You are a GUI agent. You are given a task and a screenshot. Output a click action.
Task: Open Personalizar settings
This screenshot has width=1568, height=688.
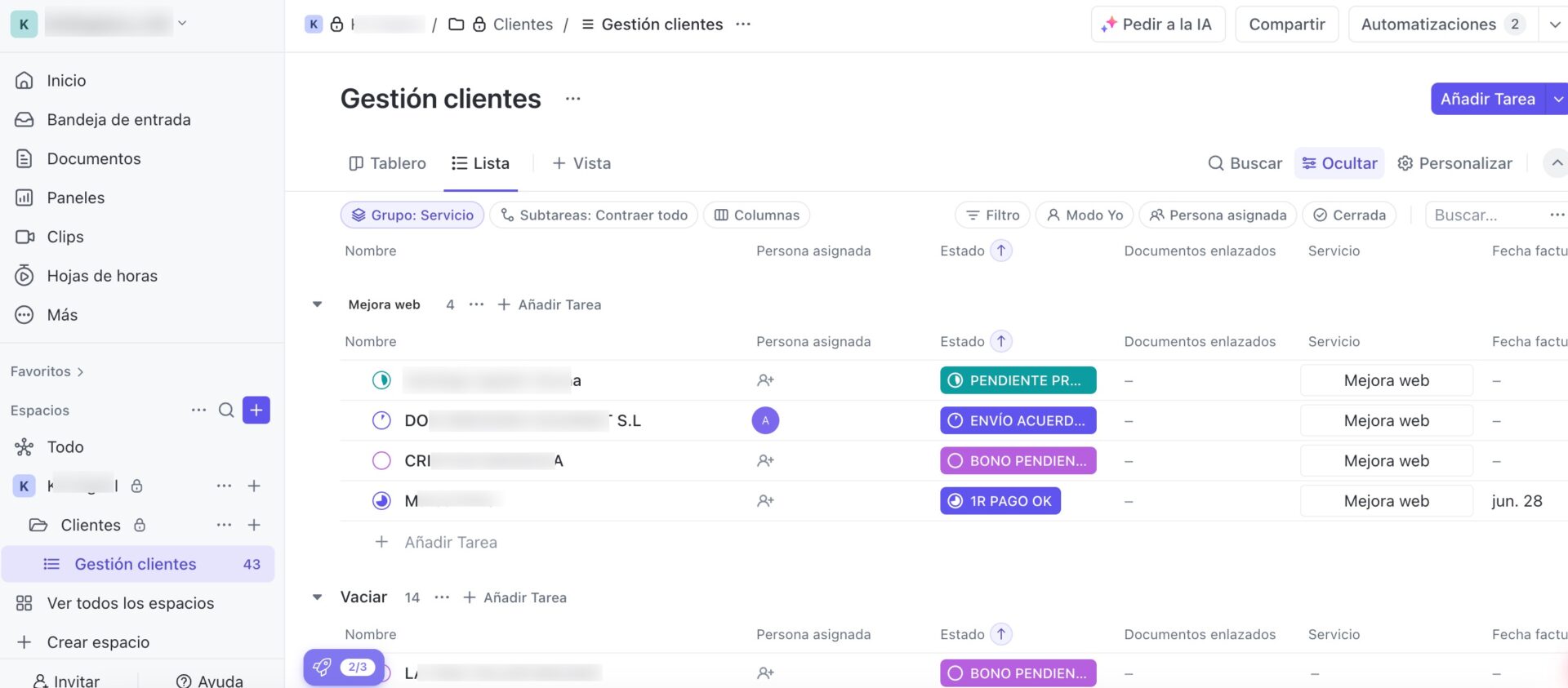(1454, 163)
